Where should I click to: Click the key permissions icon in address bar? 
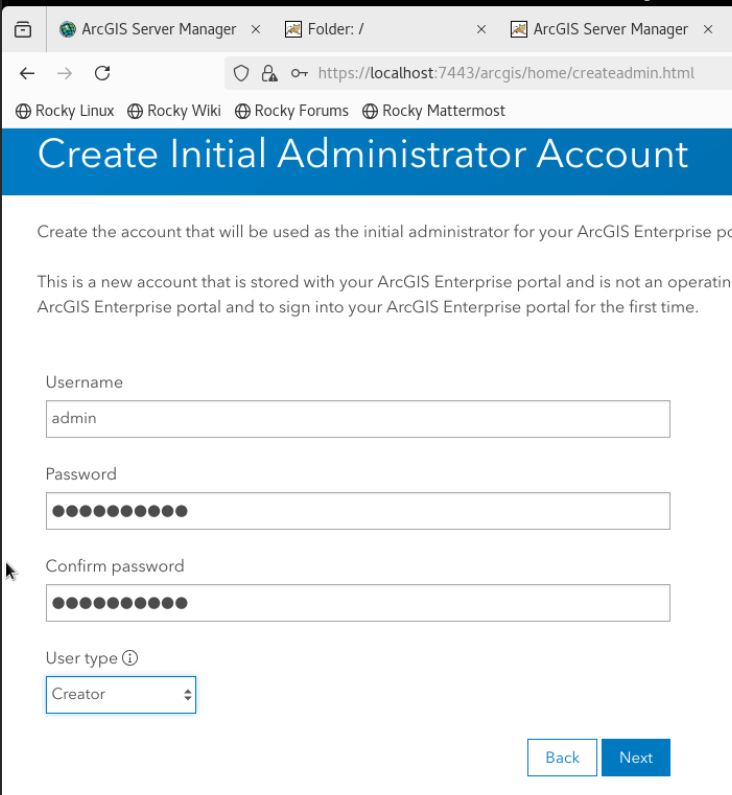click(x=299, y=74)
